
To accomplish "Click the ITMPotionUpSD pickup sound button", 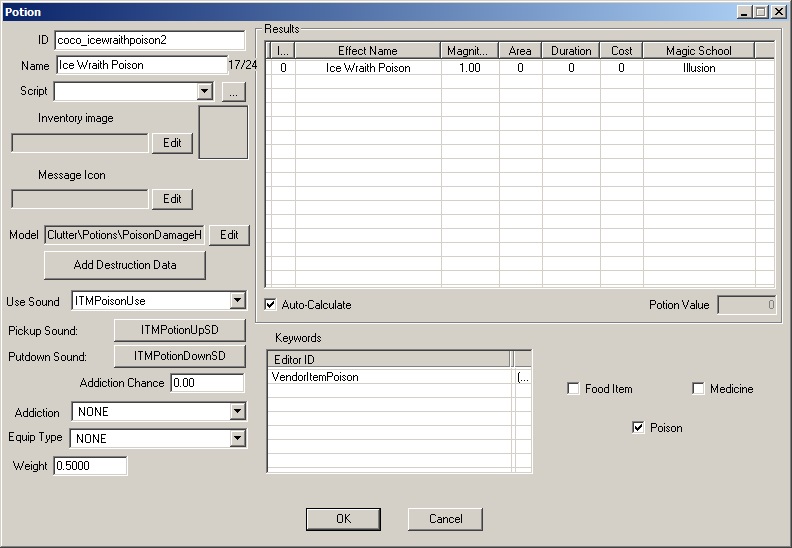I will 179,330.
